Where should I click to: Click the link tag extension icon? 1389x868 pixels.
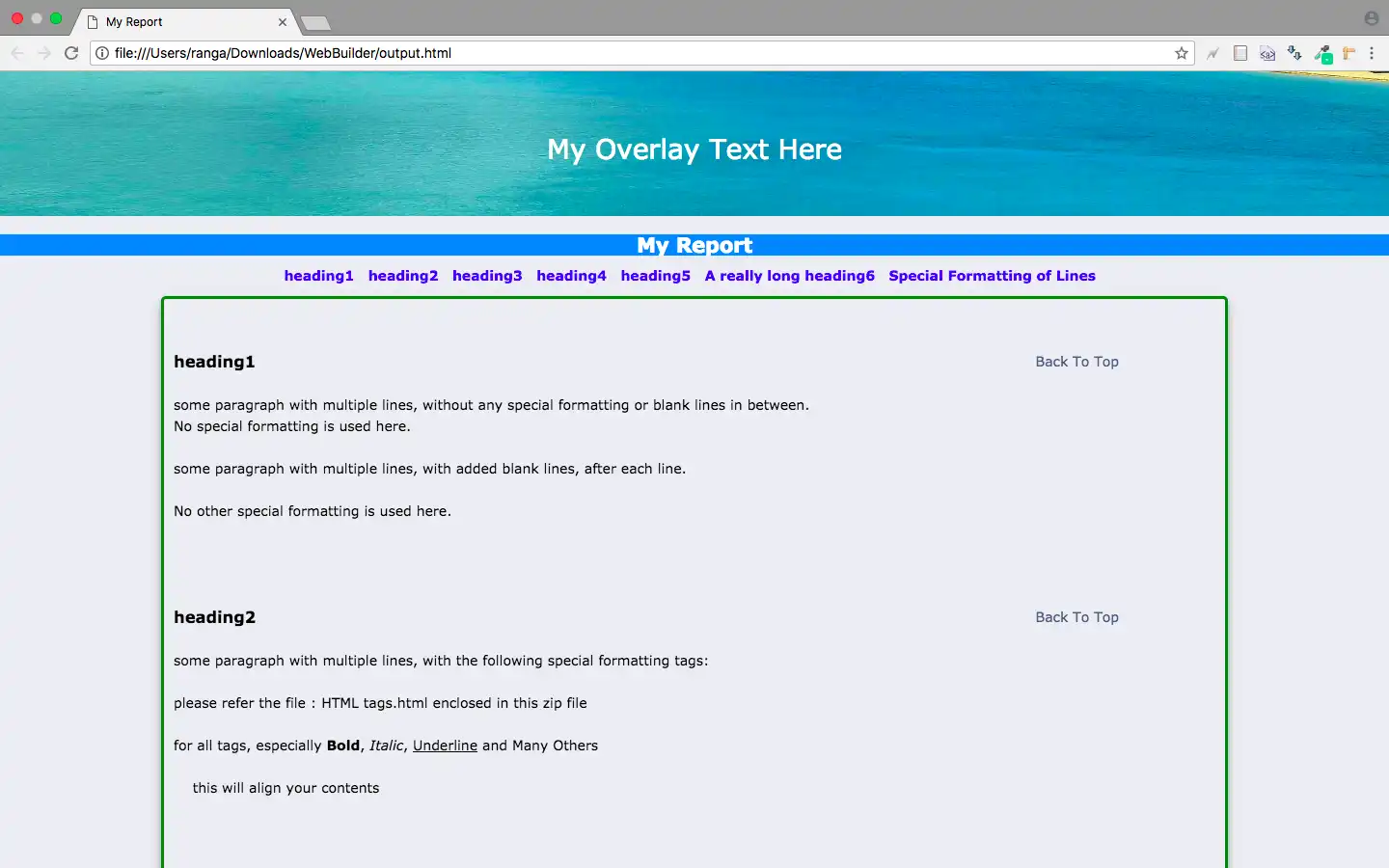point(1267,53)
